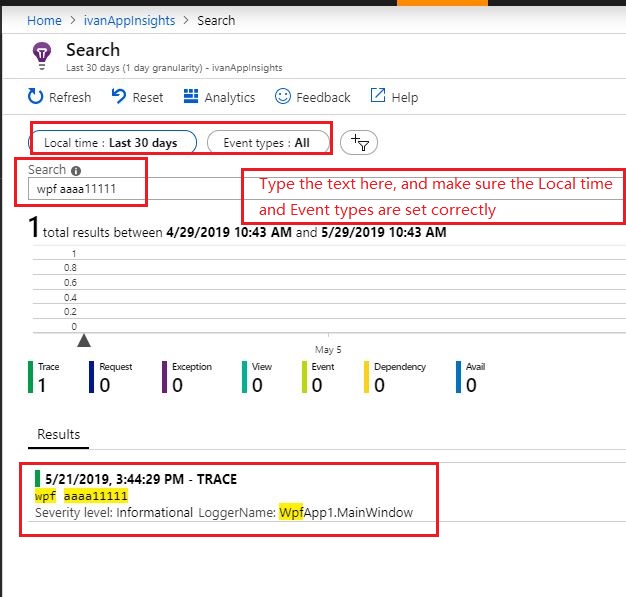Filter by Exception count tile
The image size is (626, 597).
tap(187, 377)
